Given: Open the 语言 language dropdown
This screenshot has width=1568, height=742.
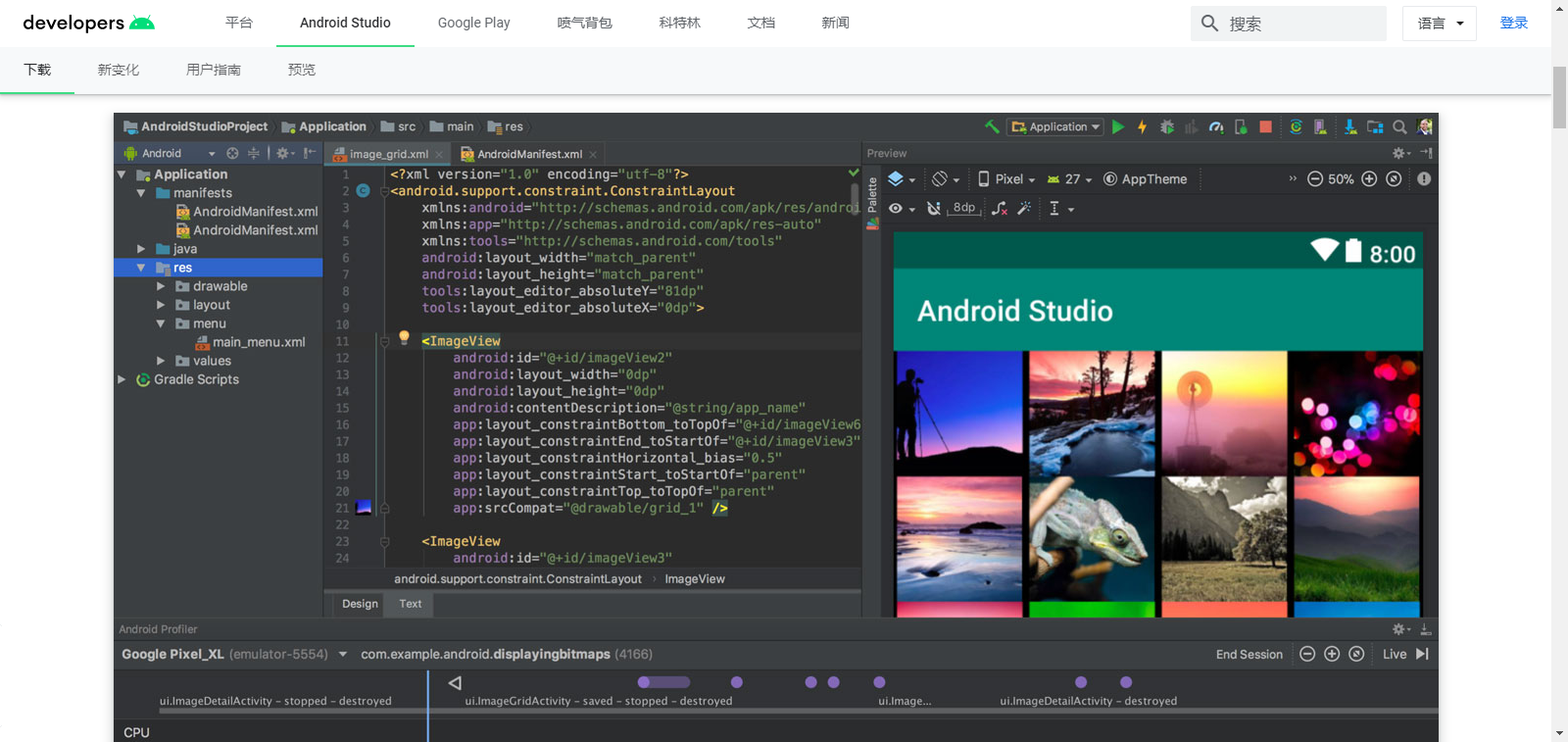Looking at the screenshot, I should (x=1440, y=24).
